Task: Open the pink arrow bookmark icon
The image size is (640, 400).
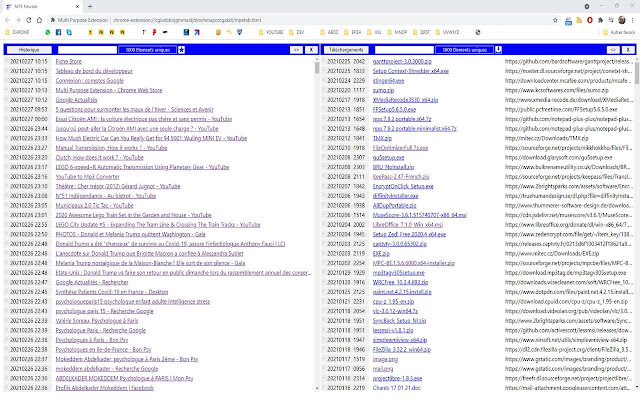Action: pyautogui.click(x=197, y=32)
